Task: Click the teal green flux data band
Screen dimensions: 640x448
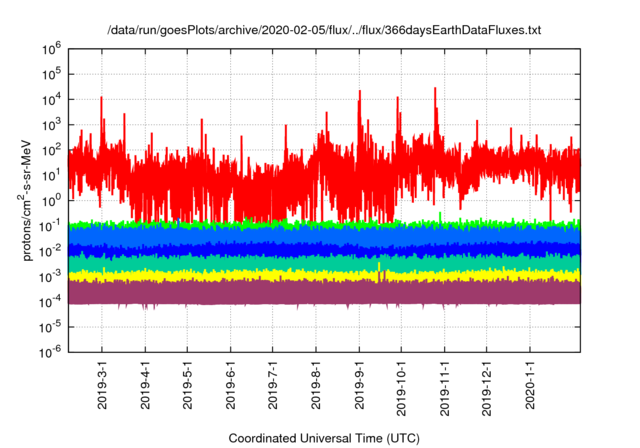Action: [x=324, y=263]
